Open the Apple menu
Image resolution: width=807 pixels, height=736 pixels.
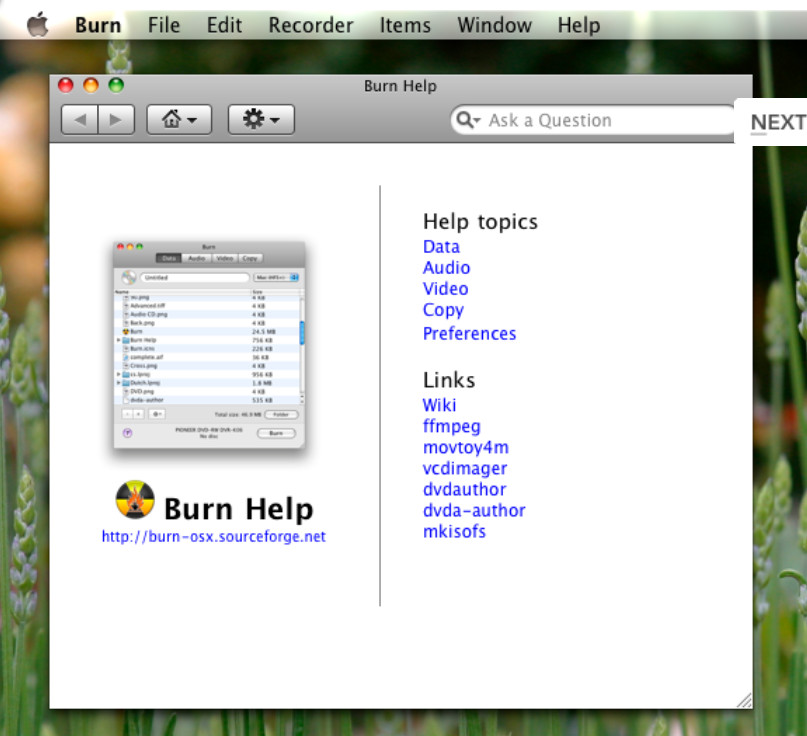[37, 24]
